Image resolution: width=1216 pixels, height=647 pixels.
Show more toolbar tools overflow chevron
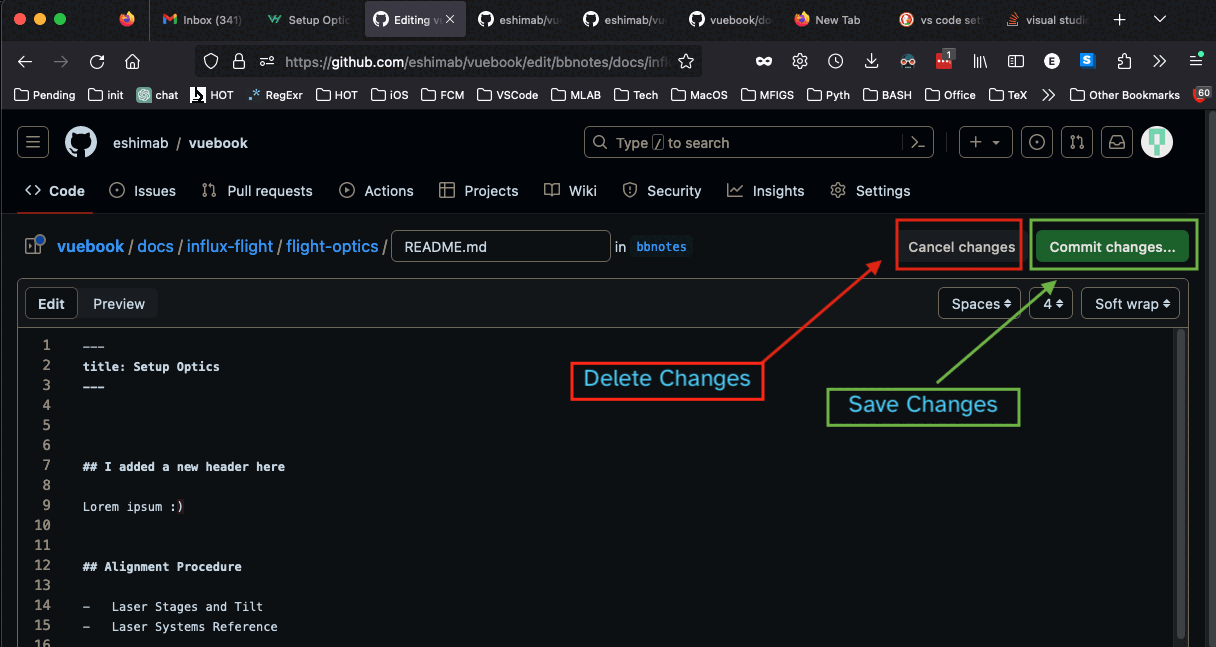point(1160,61)
